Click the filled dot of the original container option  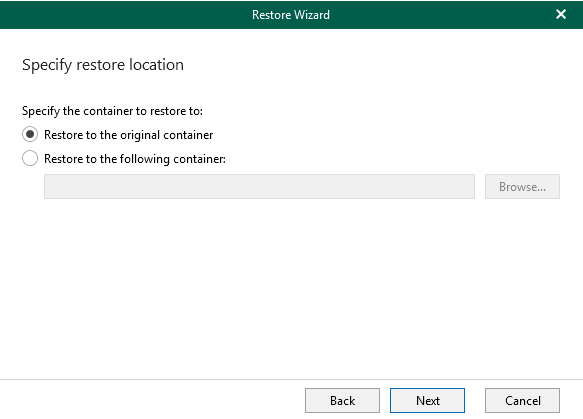point(30,134)
